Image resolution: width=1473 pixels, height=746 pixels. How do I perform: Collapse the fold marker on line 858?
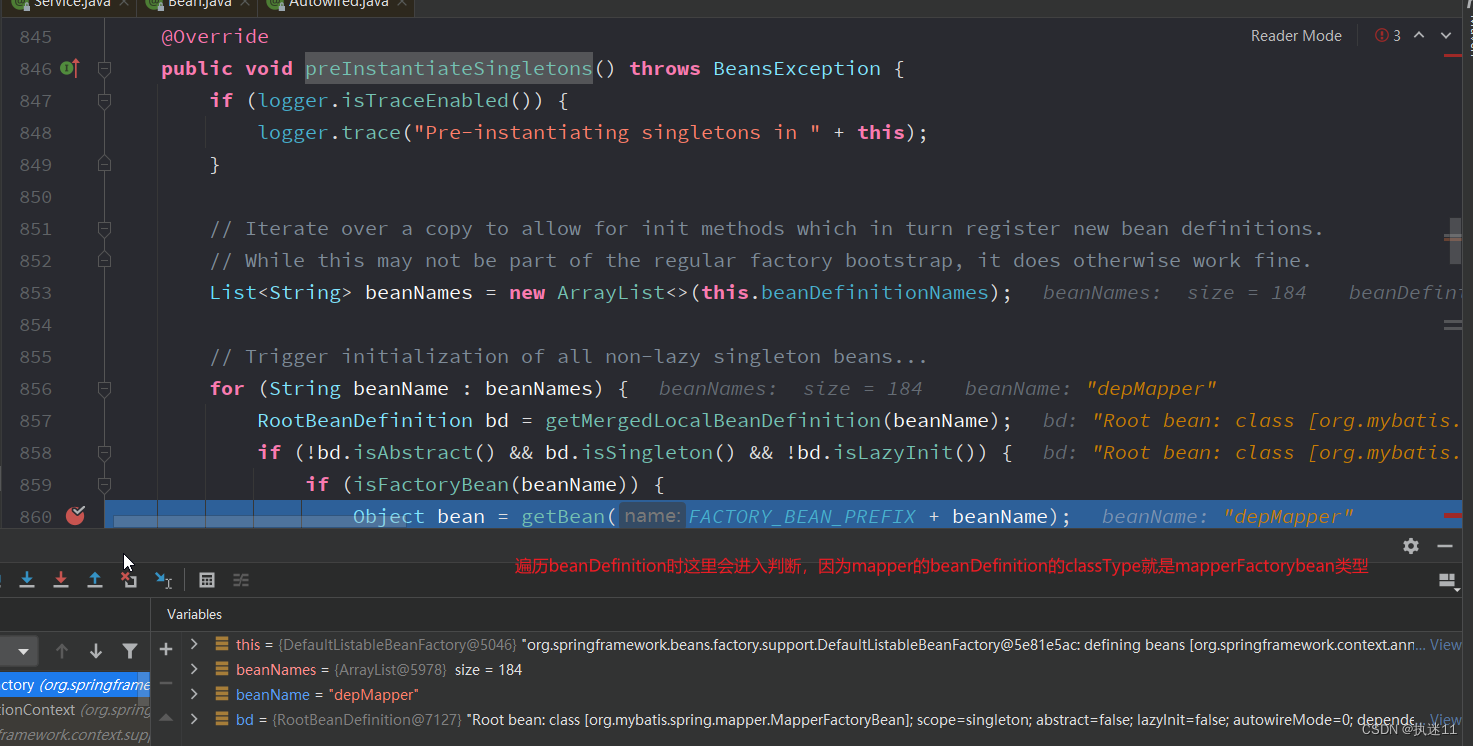104,452
